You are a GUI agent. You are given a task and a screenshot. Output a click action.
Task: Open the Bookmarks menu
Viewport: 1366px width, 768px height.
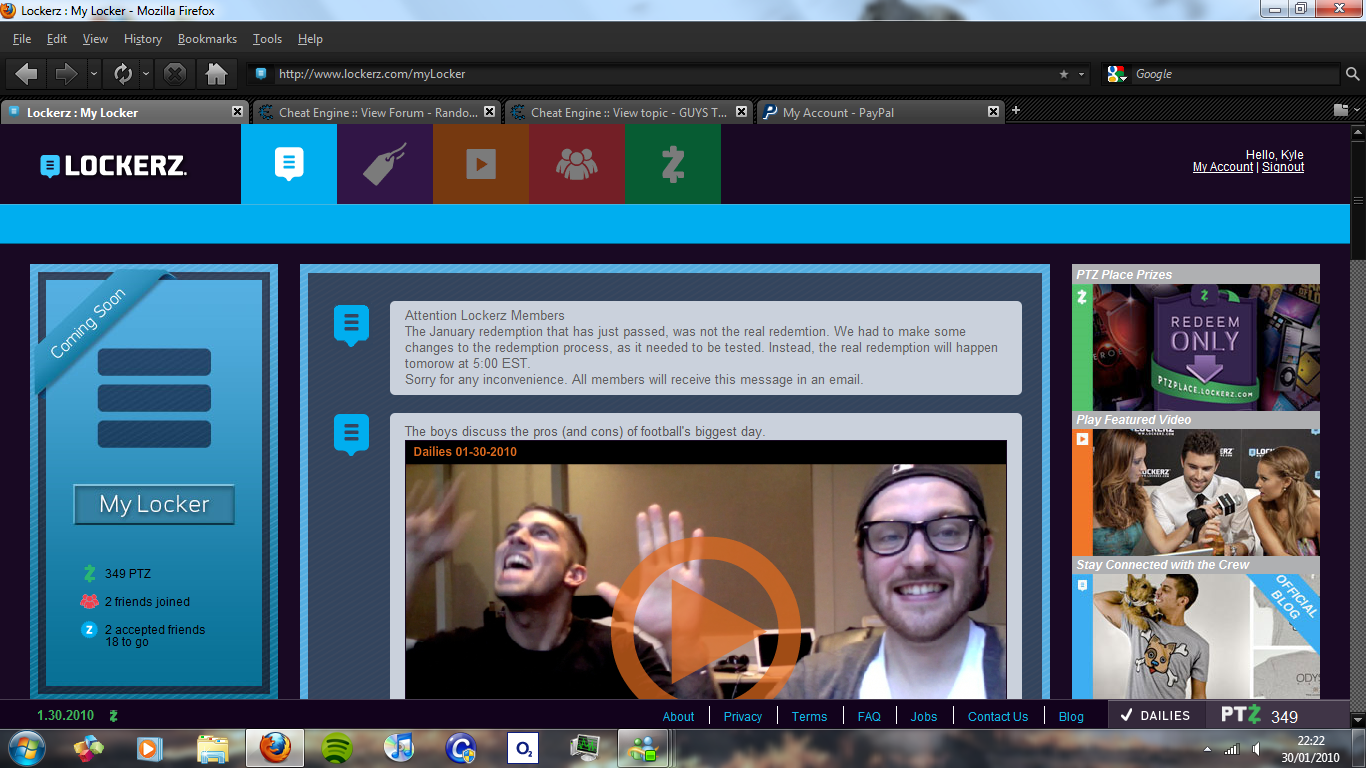click(207, 39)
